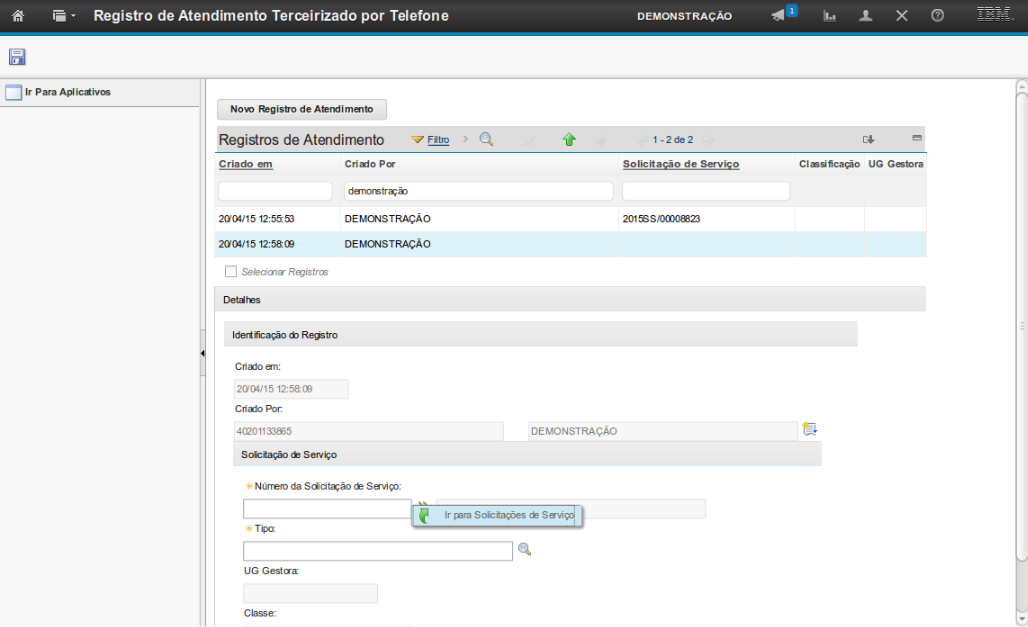Click the Novo Registro de Atendimento button

(301, 109)
